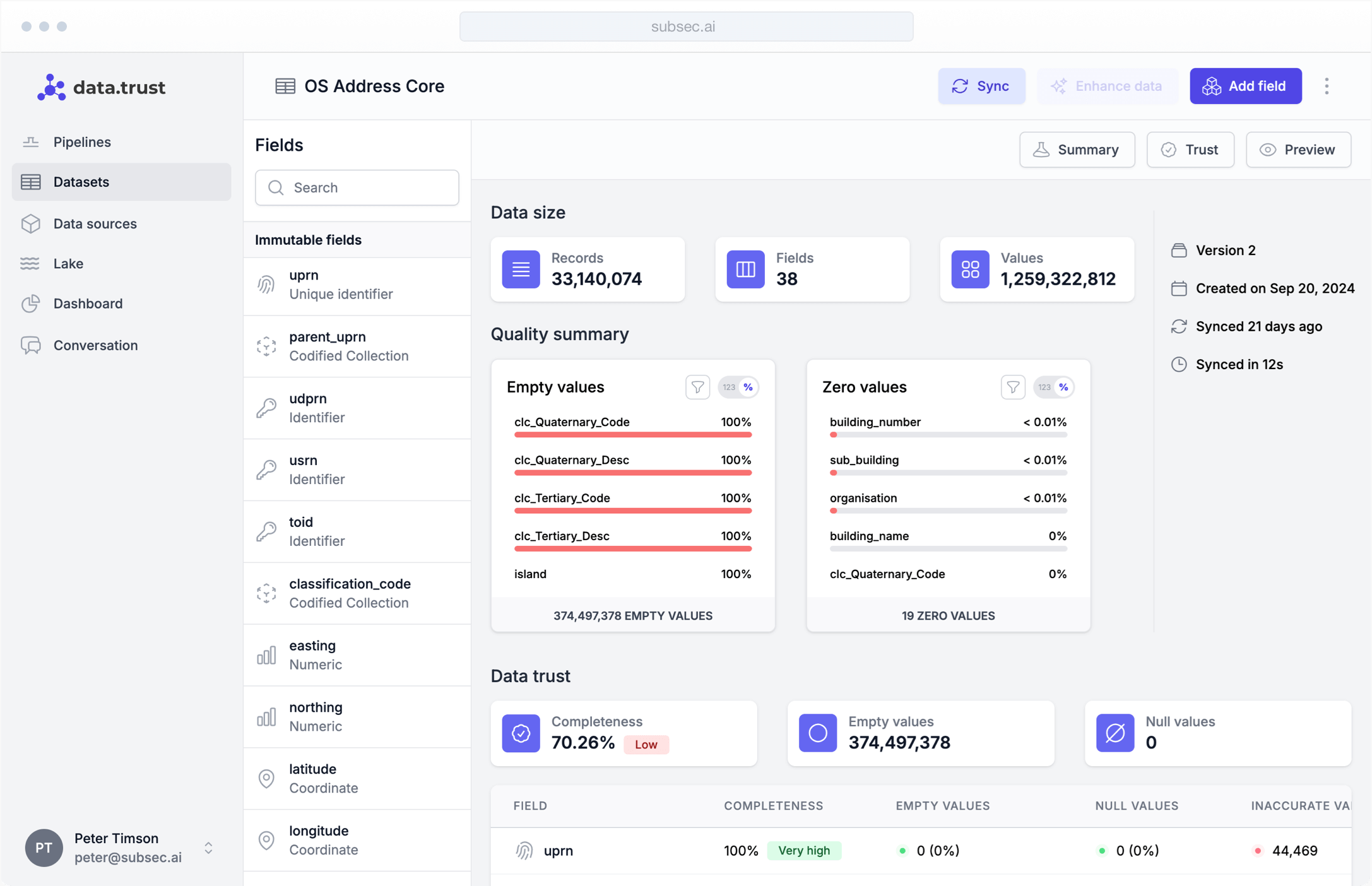Open the kebab more-options menu

pos(1327,86)
